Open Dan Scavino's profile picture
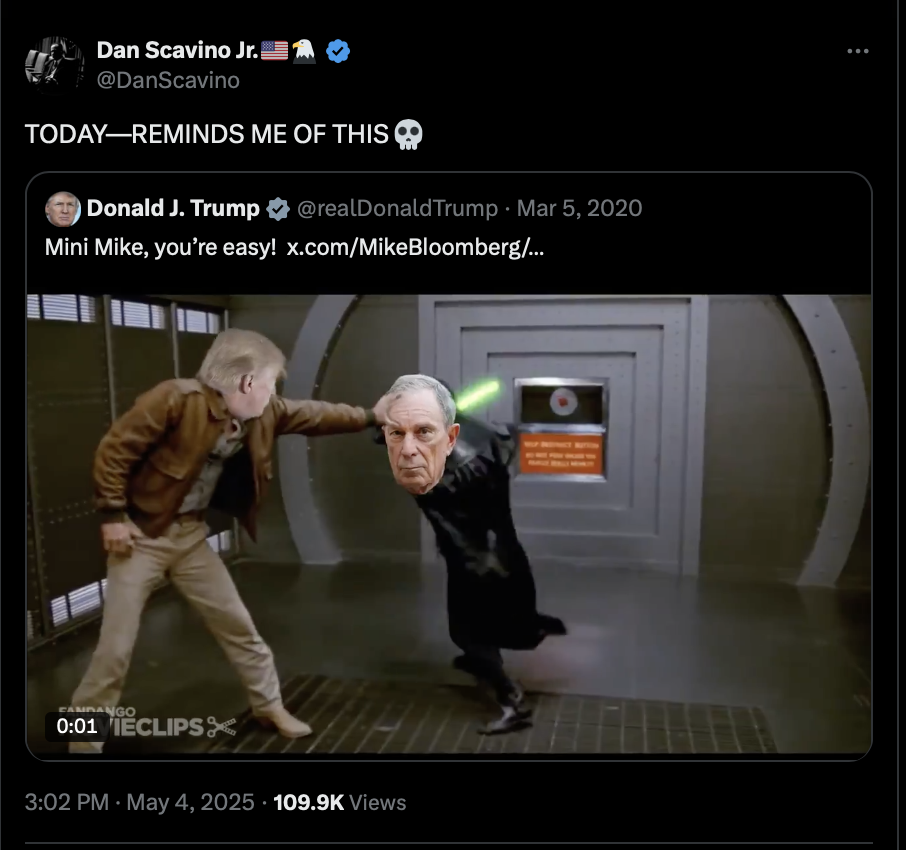Screen dimensions: 906x850 click(x=54, y=64)
